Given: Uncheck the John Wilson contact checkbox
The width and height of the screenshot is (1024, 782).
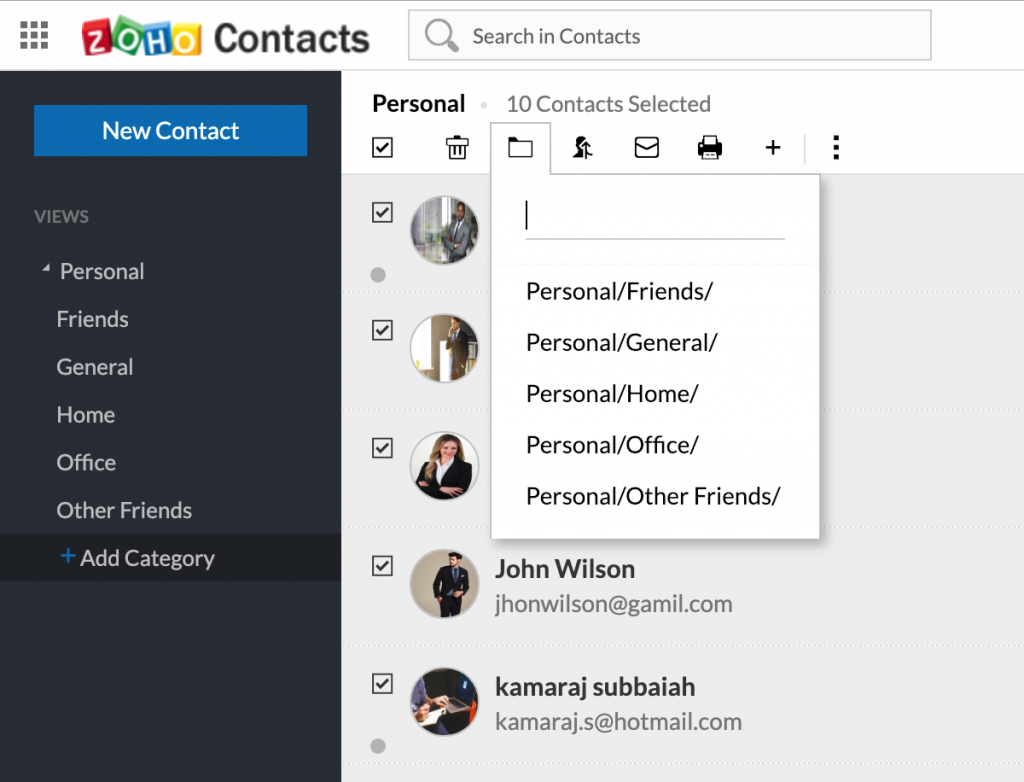Looking at the screenshot, I should [x=382, y=566].
